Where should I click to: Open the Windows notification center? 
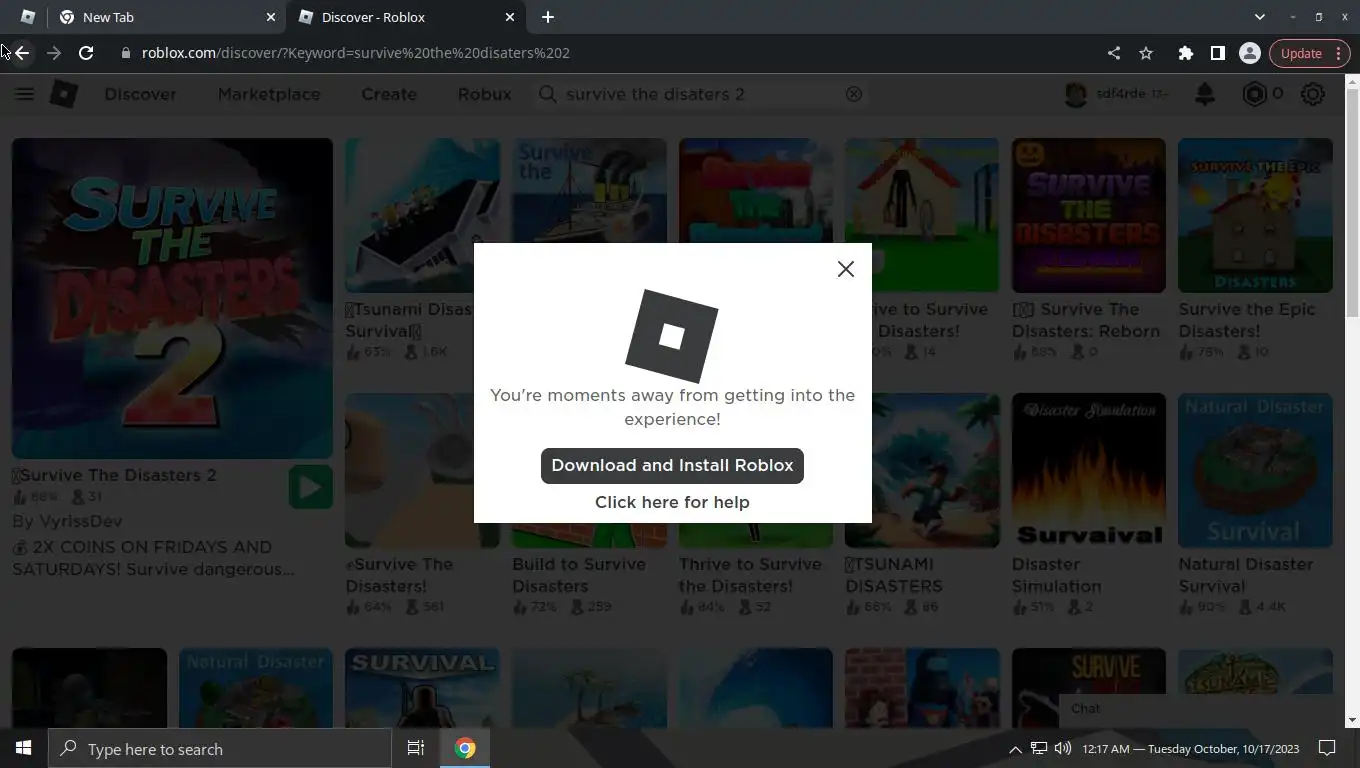point(1327,748)
